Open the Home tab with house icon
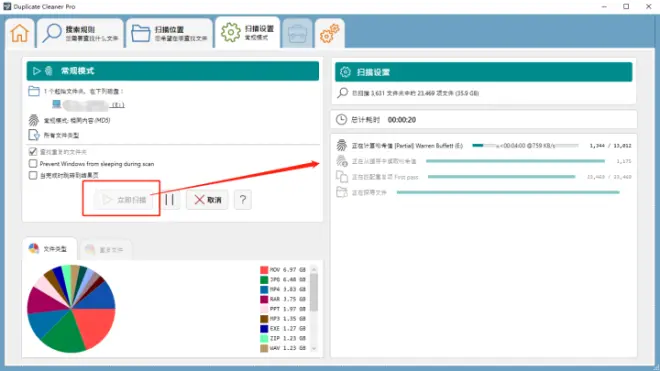 (20, 33)
